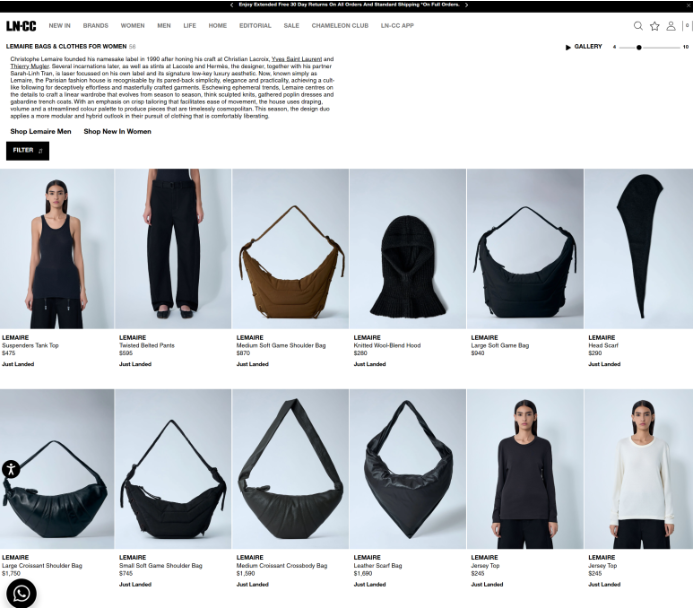The width and height of the screenshot is (697, 615).
Task: Open the LN-CC APP menu item
Action: [397, 26]
